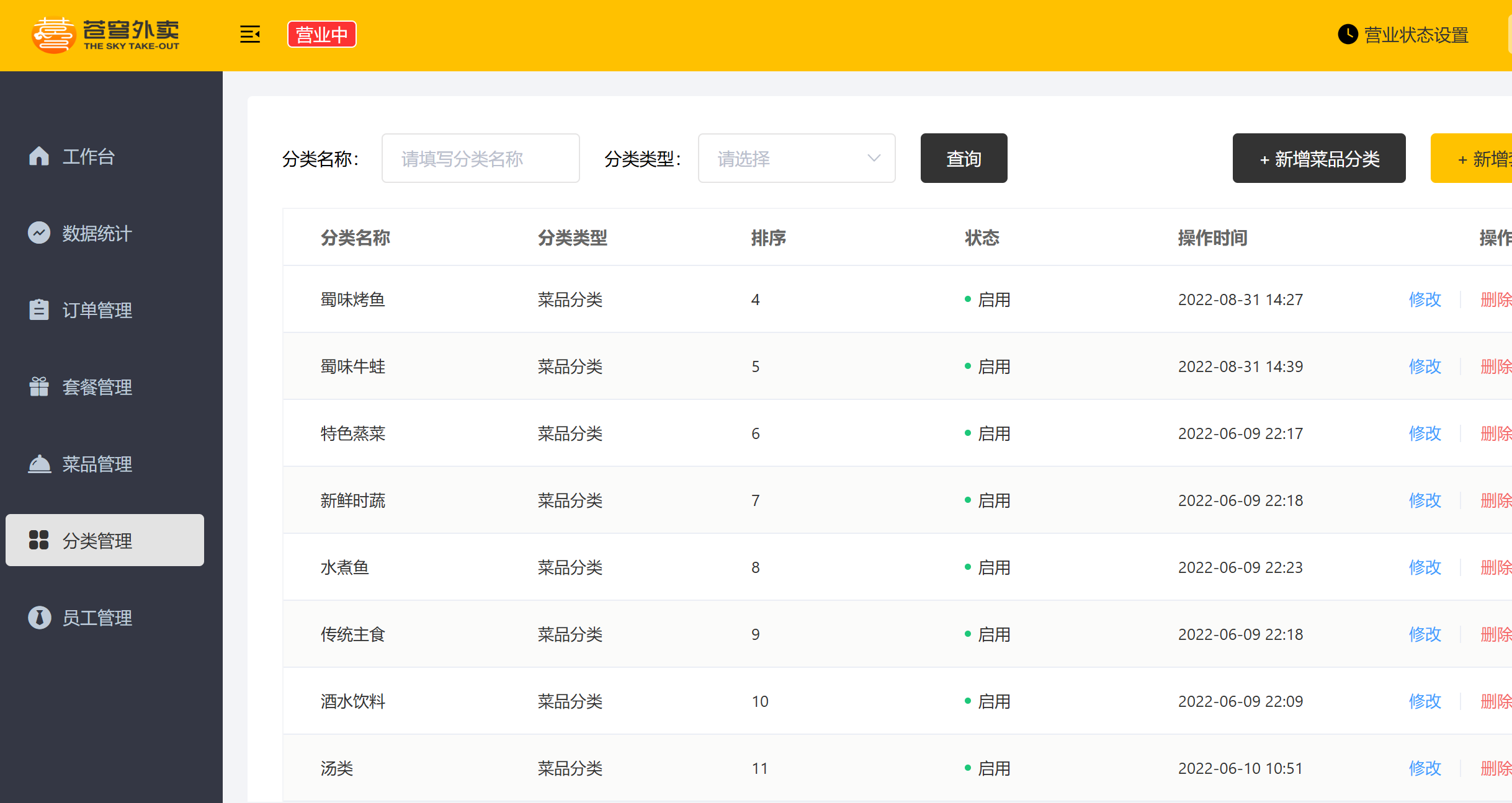Image resolution: width=1512 pixels, height=803 pixels.
Task: Open 订单管理 menu item
Action: 97,310
